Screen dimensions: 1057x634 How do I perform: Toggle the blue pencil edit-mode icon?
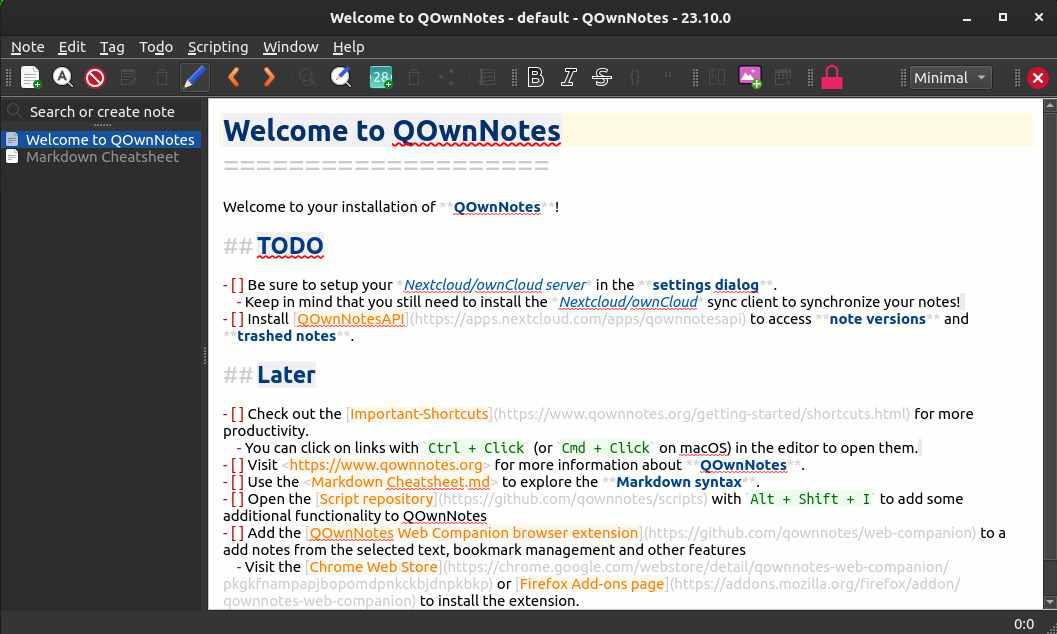pos(195,77)
